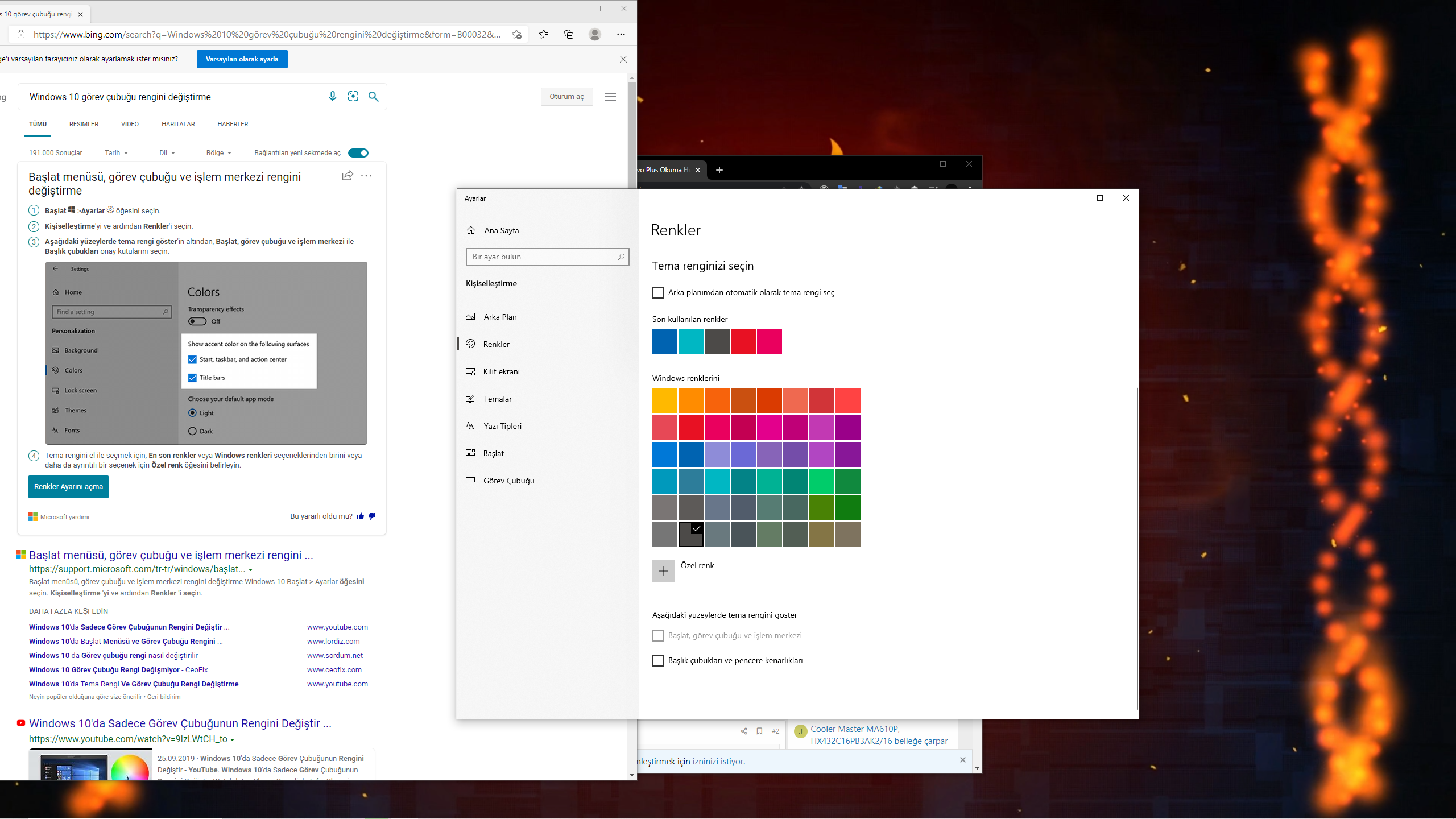Screen dimensions: 1456x819
Task: Pick the yellow-gold Windows color swatch
Action: tap(665, 401)
